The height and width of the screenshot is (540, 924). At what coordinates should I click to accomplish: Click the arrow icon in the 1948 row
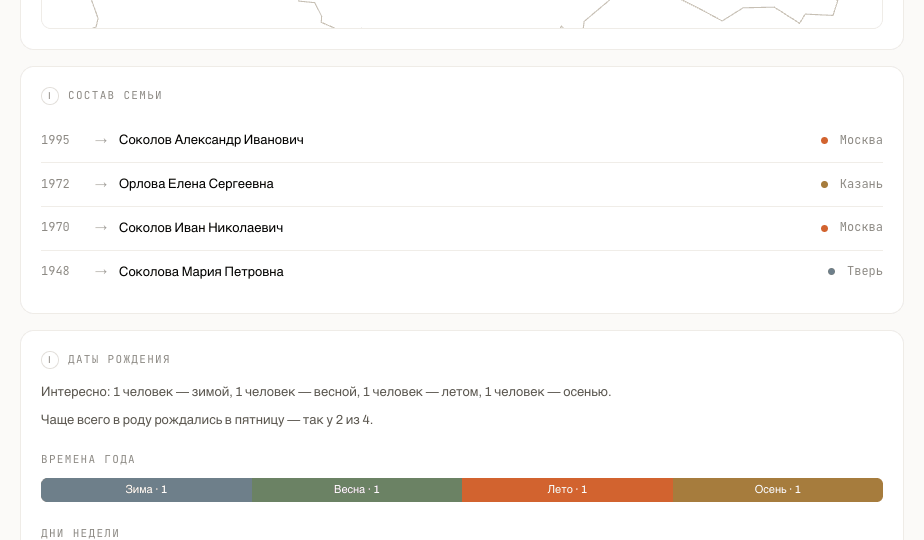pos(101,271)
